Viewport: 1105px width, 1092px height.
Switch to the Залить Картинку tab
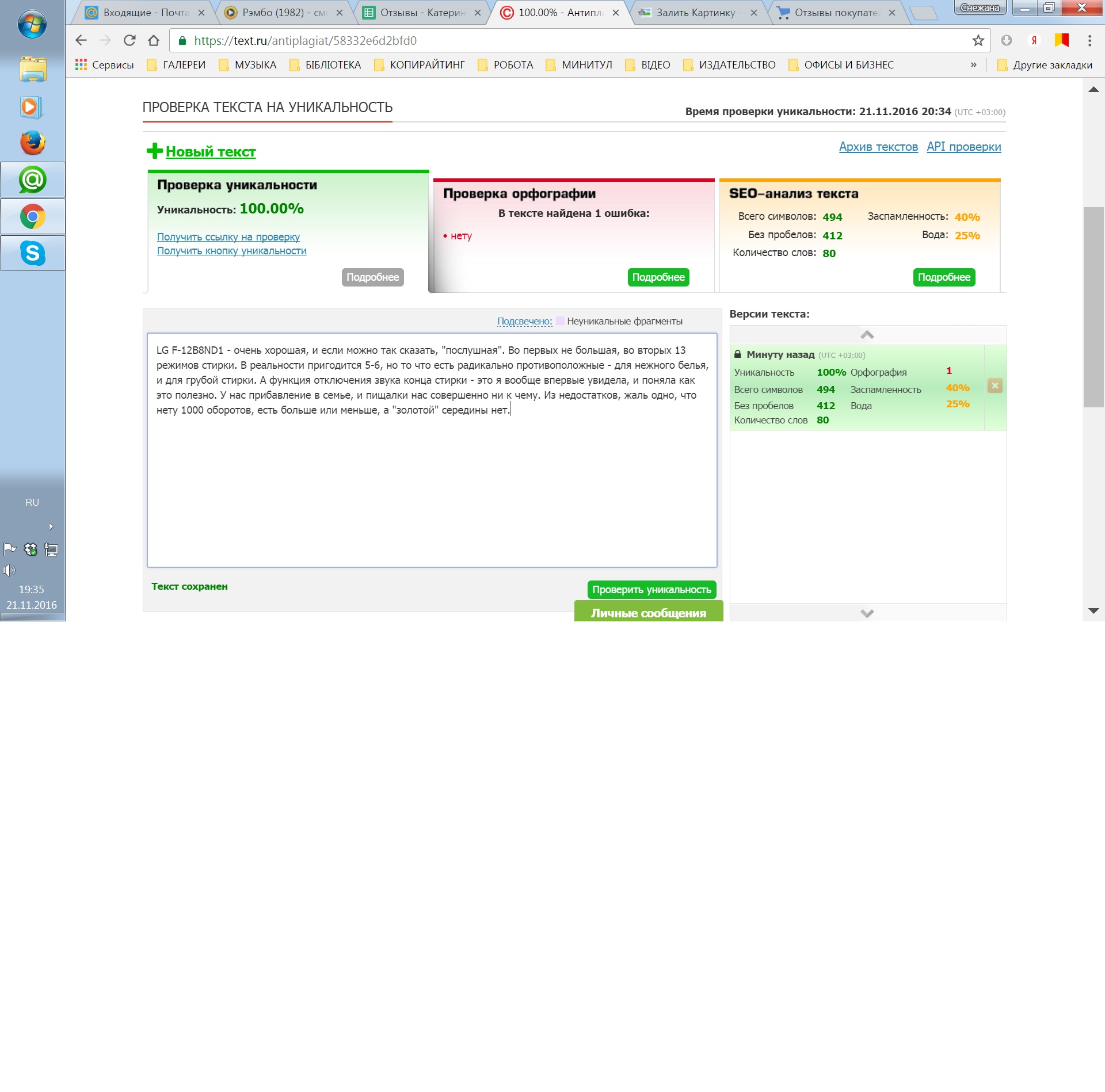click(695, 13)
